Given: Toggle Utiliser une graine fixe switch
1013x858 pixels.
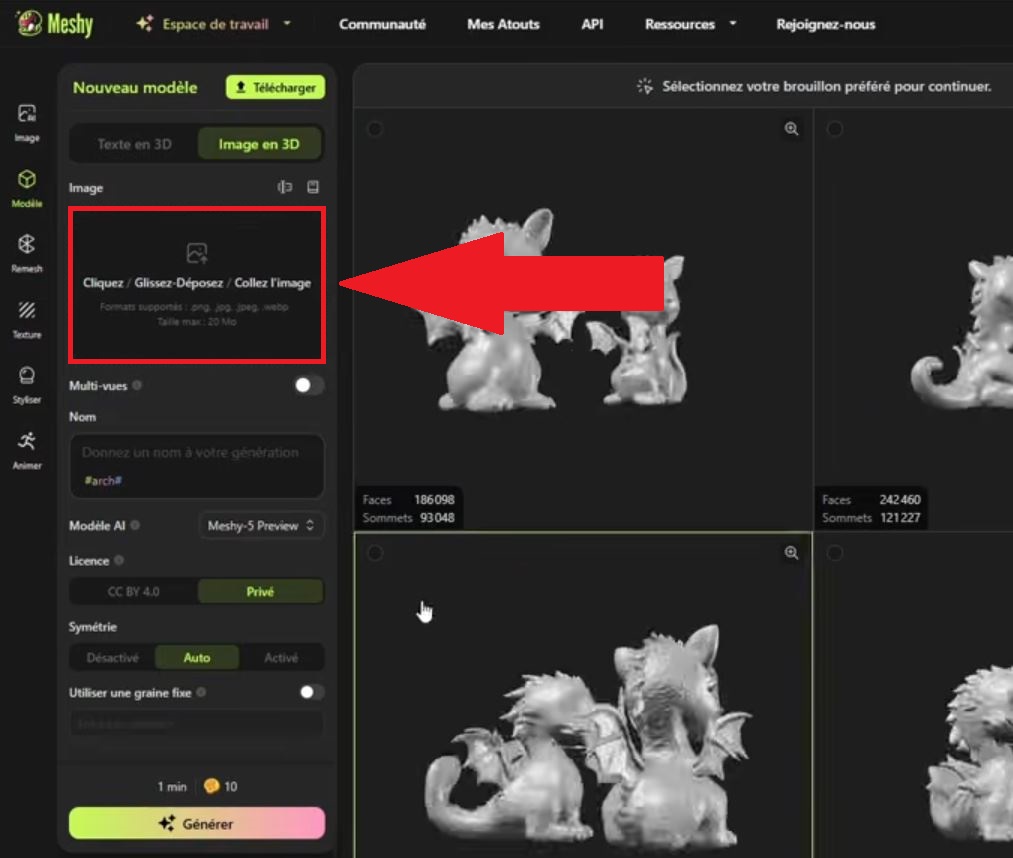Looking at the screenshot, I should click(x=311, y=692).
